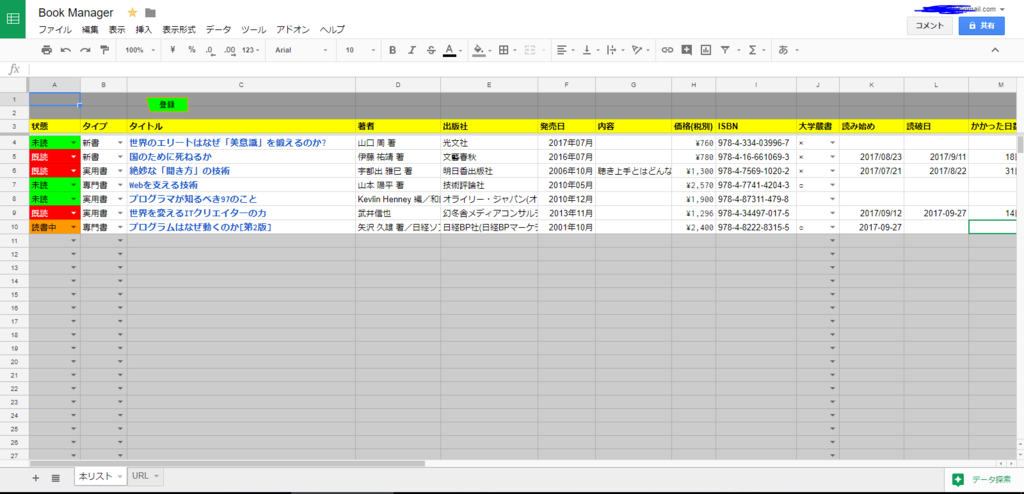Select ISBN cell 978-4-334-03996-7
1024x494 pixels.
pos(756,143)
